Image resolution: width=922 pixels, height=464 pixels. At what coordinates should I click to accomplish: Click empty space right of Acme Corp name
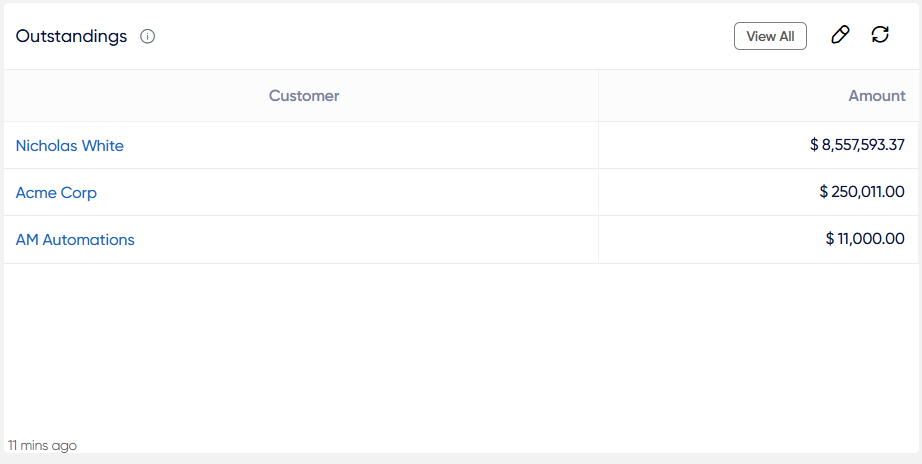[348, 192]
